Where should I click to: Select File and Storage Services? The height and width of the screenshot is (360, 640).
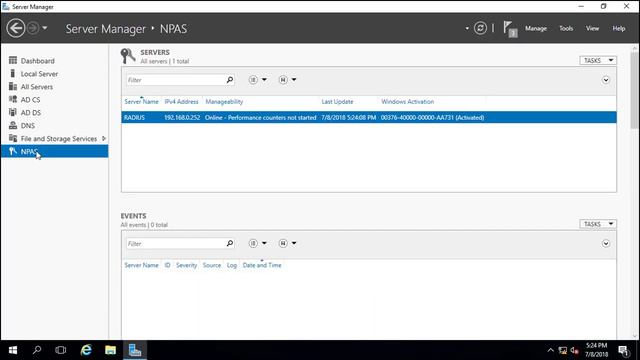tap(59, 139)
